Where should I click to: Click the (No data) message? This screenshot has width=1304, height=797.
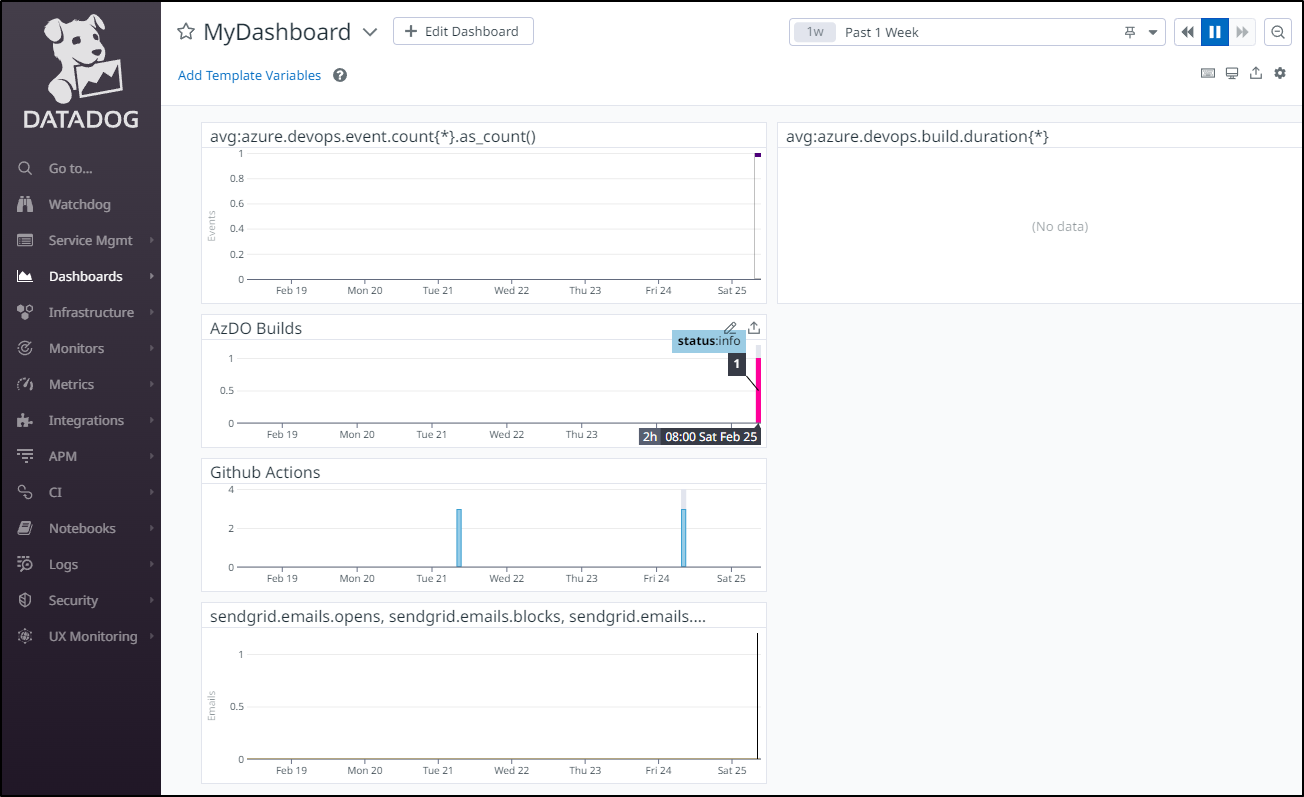(1060, 227)
